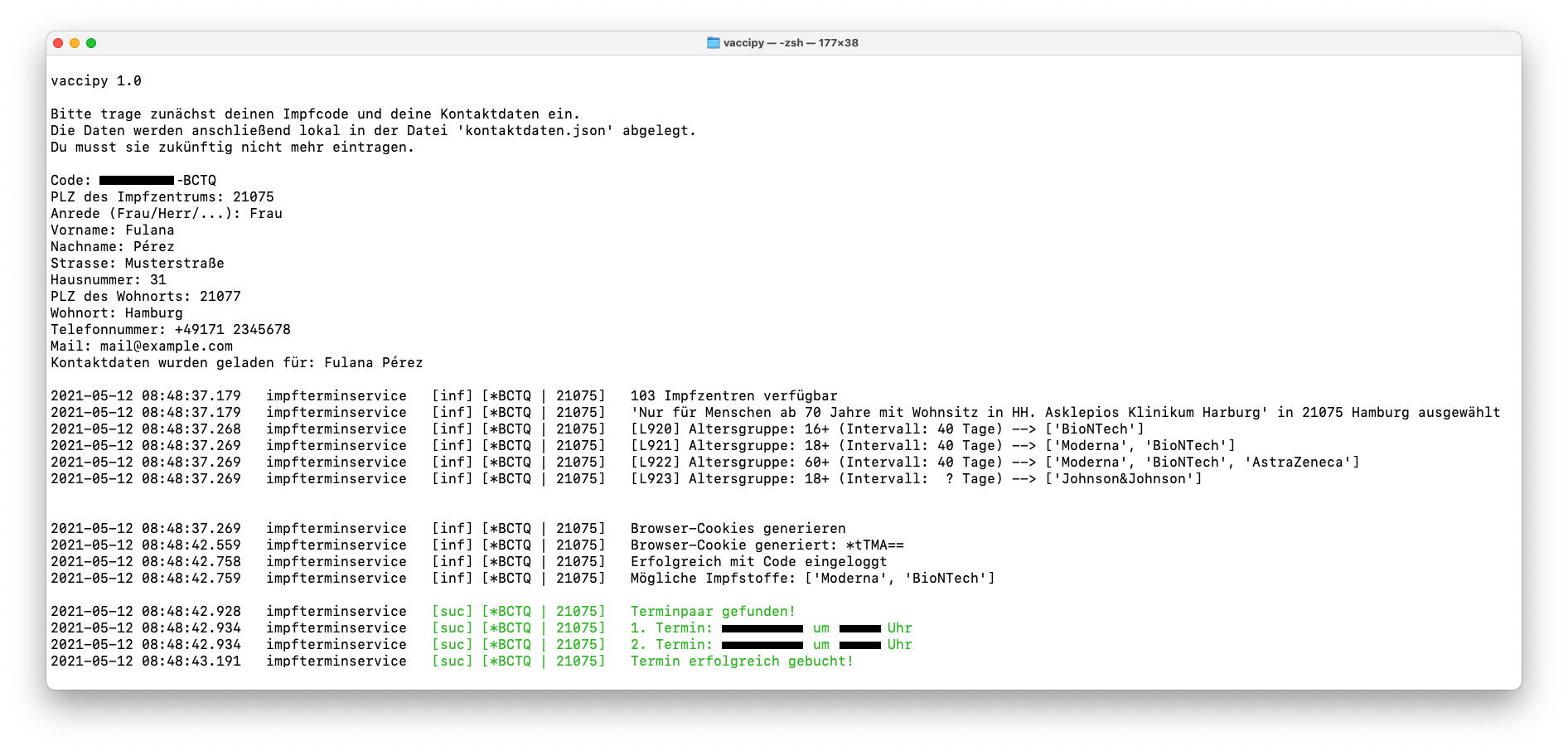The height and width of the screenshot is (751, 1568).
Task: Click 'Du musst sie zukünftig nicht mehr eintragen.'
Action: 233,148
